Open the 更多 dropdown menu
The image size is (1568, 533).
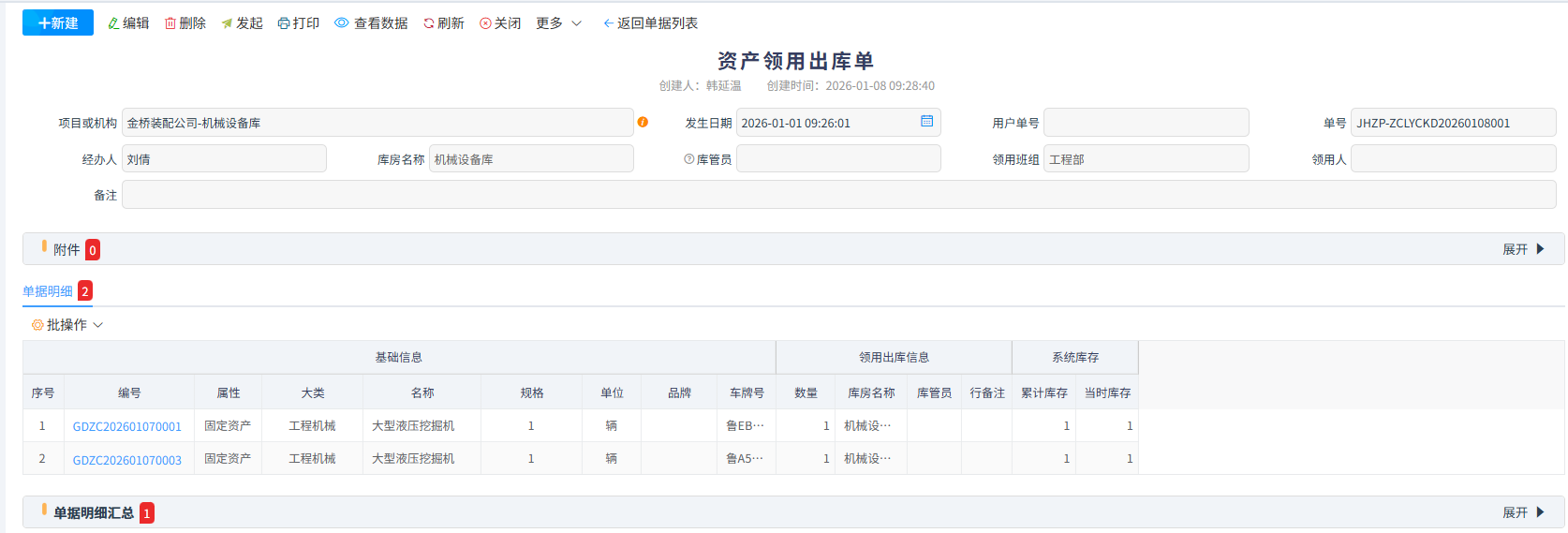558,23
